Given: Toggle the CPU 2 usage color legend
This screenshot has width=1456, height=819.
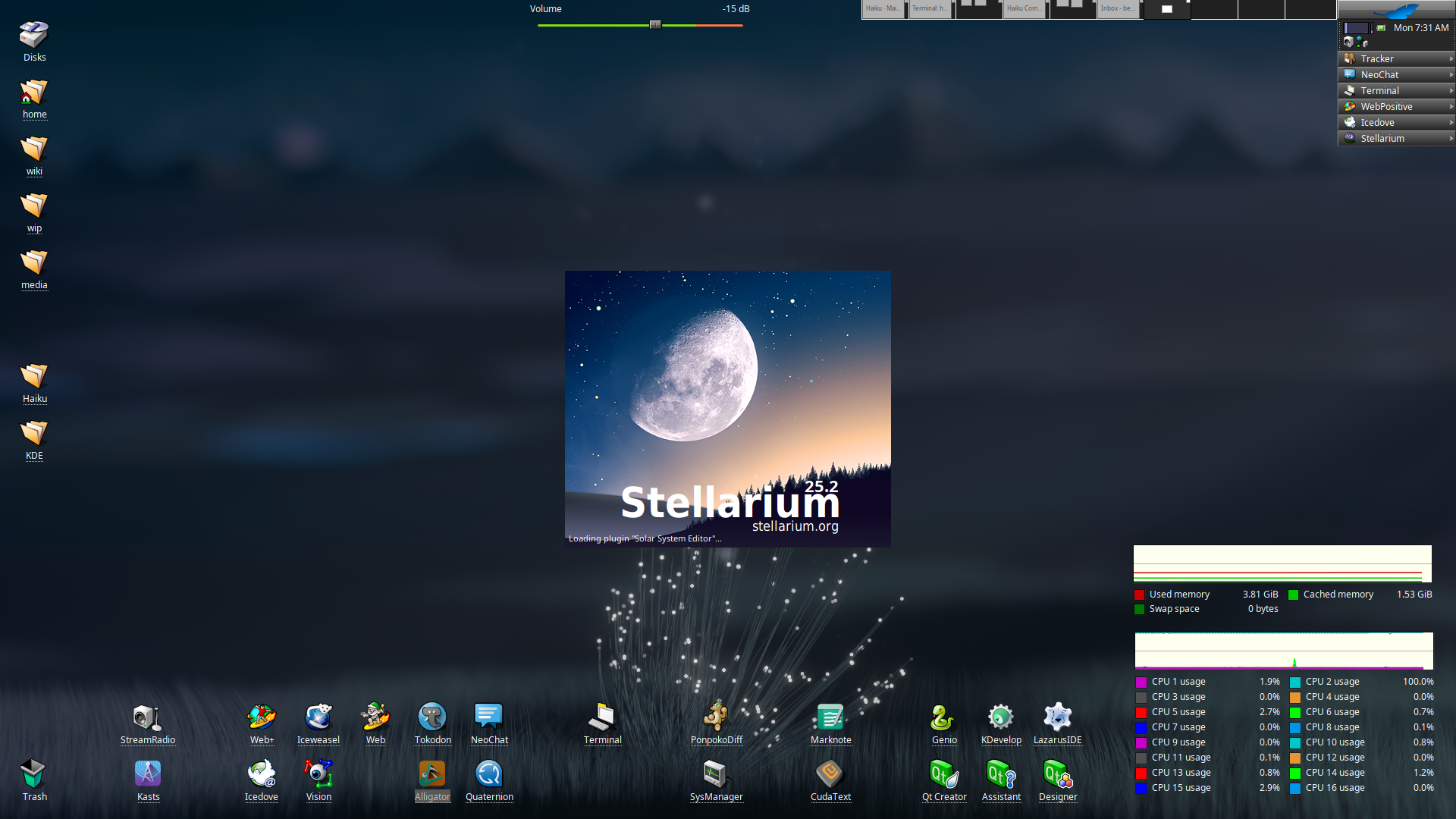Looking at the screenshot, I should click(1295, 682).
